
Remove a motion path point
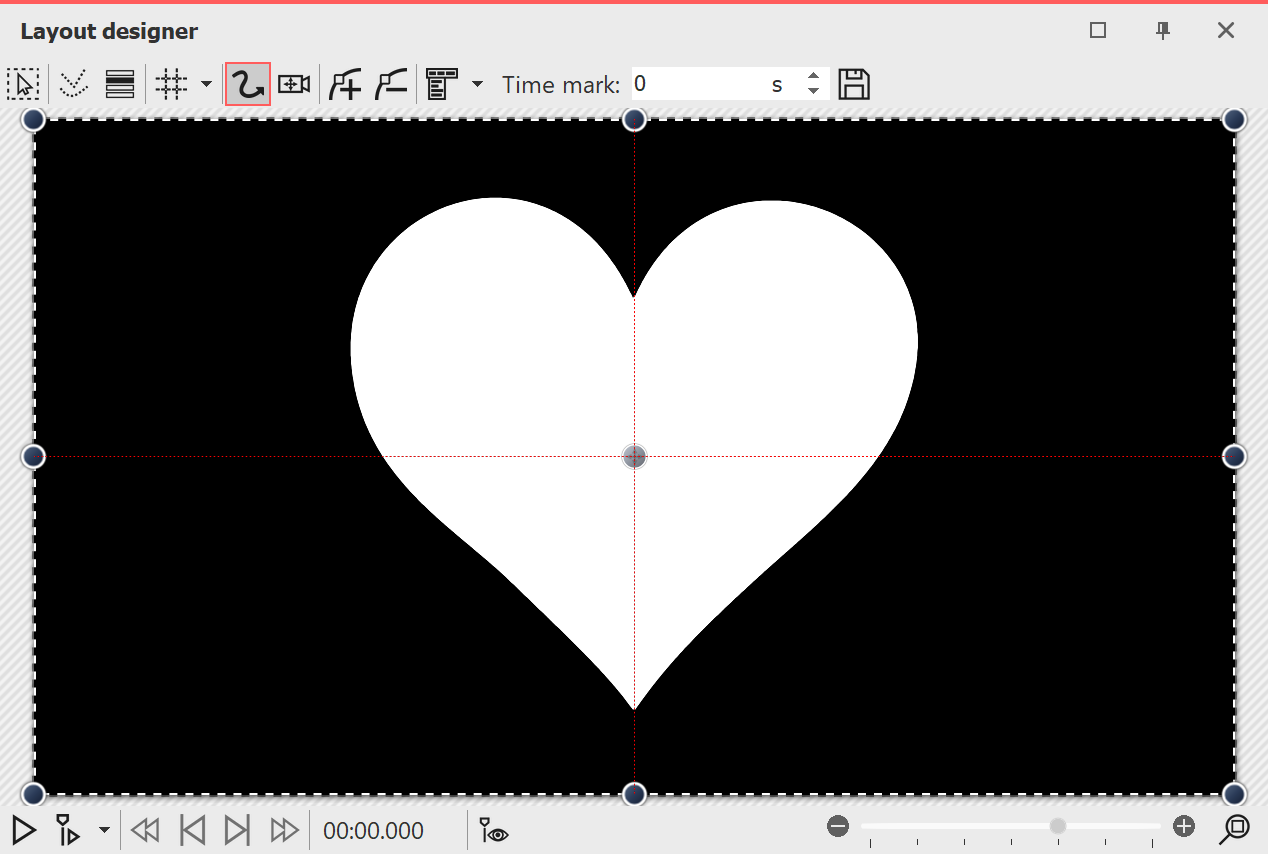click(390, 84)
